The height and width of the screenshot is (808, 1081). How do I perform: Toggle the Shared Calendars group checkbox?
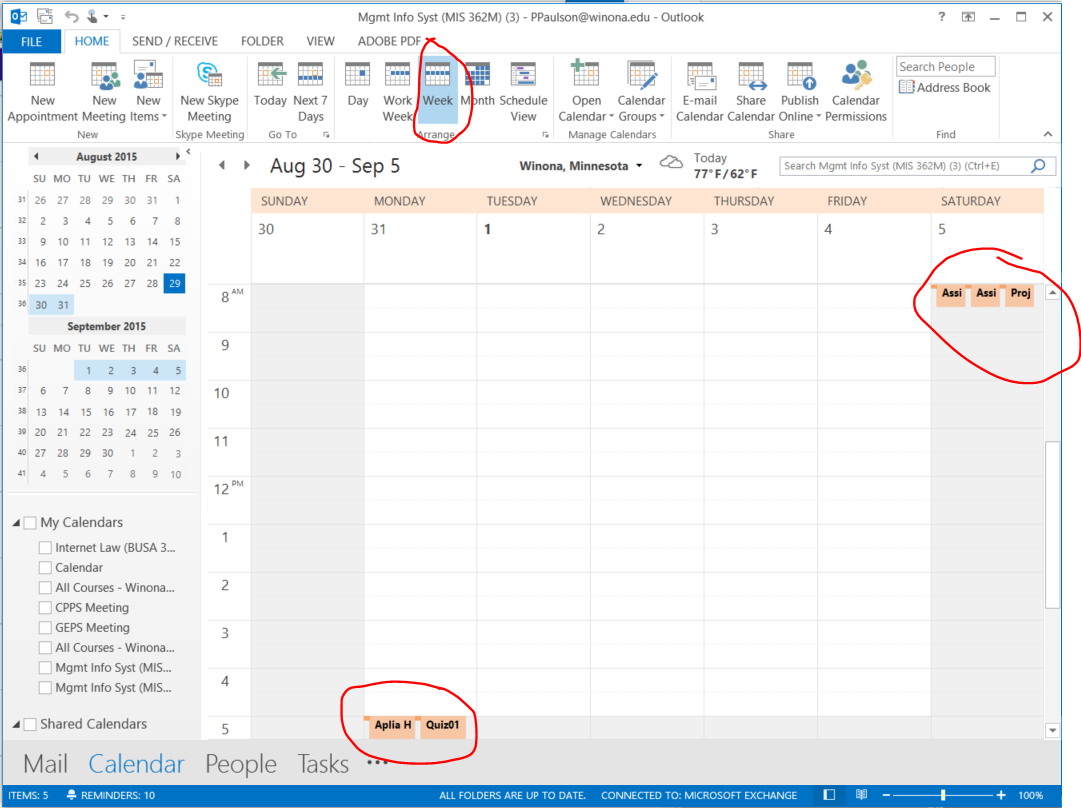(x=30, y=724)
